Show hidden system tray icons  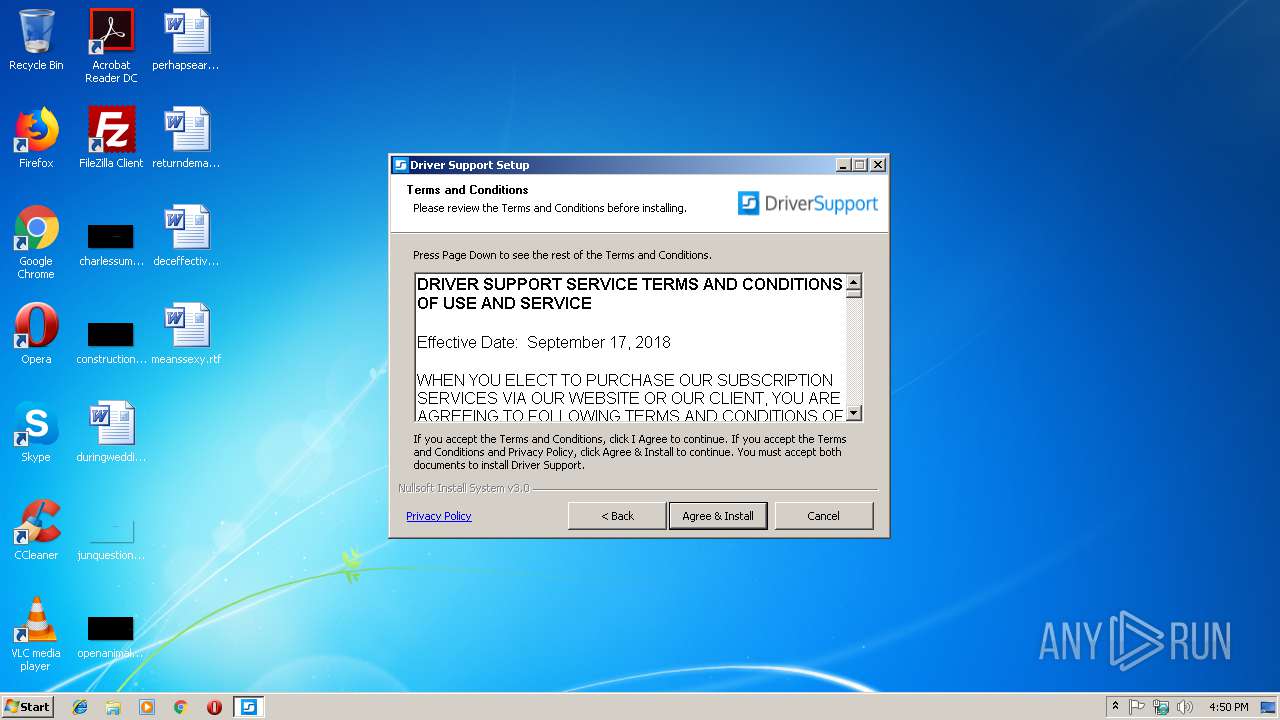coord(1115,707)
